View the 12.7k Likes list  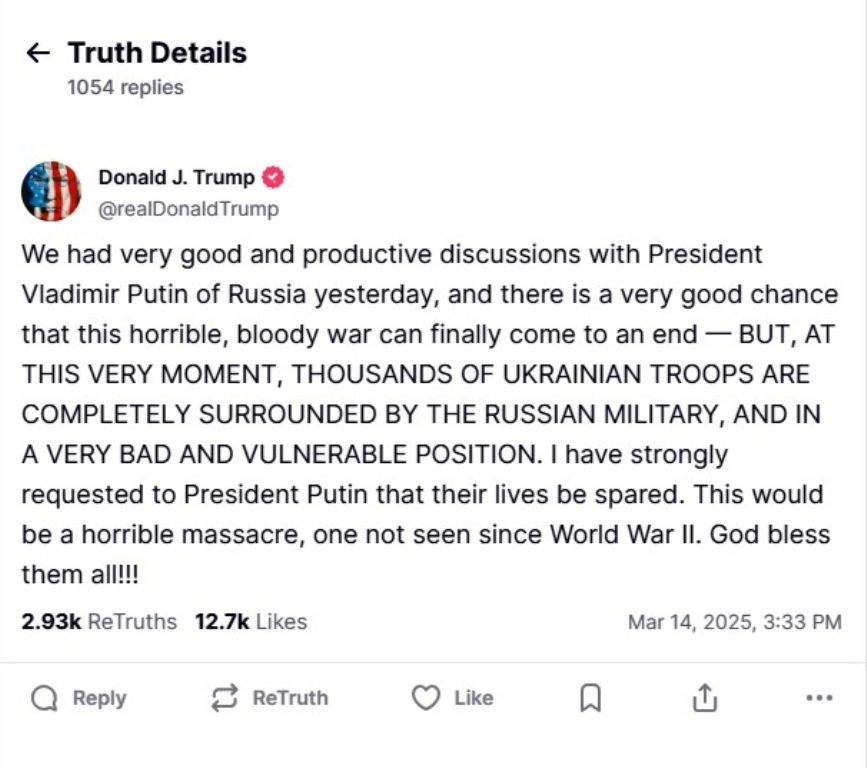pos(251,622)
